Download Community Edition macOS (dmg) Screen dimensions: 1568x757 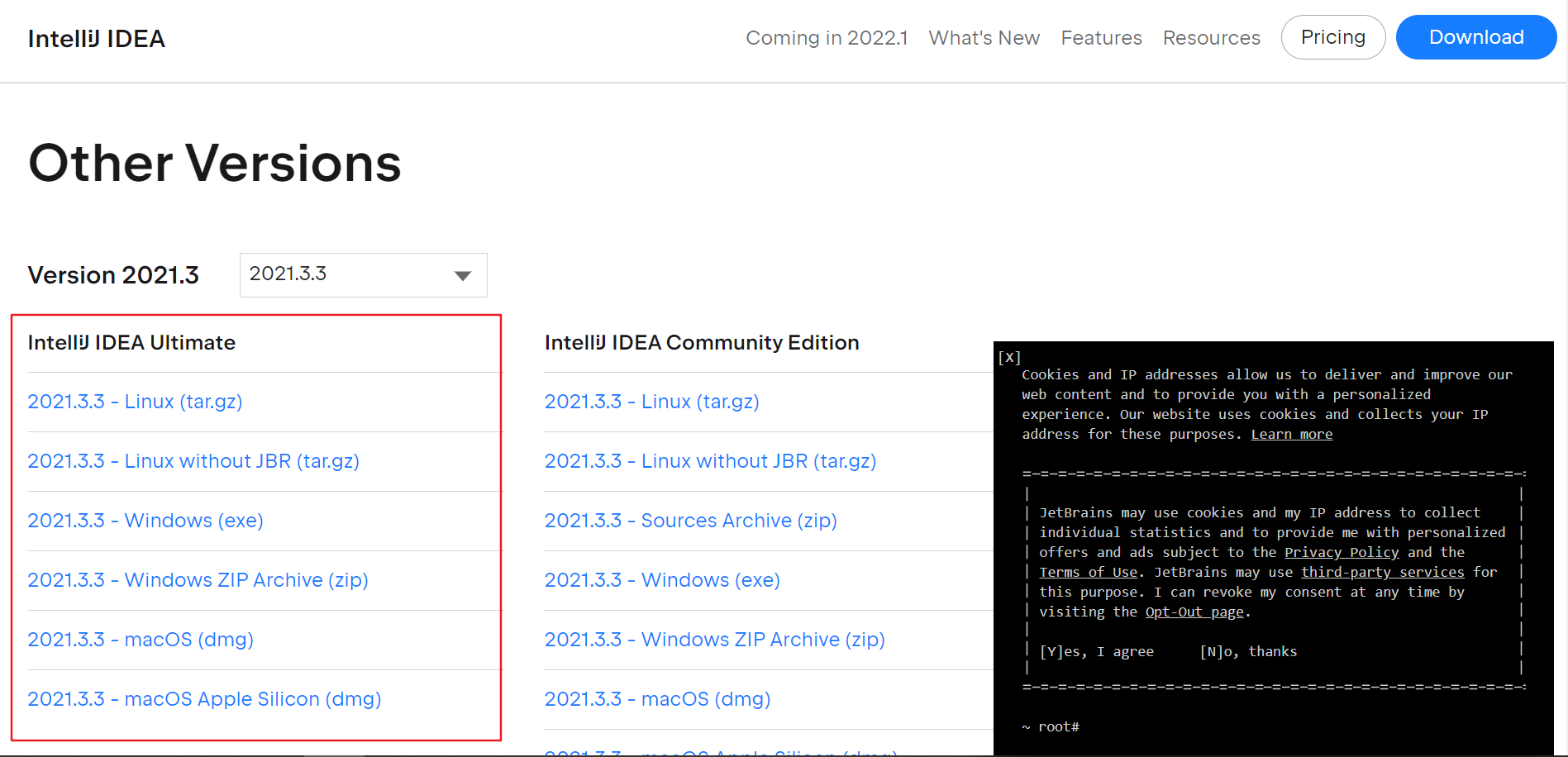[658, 699]
